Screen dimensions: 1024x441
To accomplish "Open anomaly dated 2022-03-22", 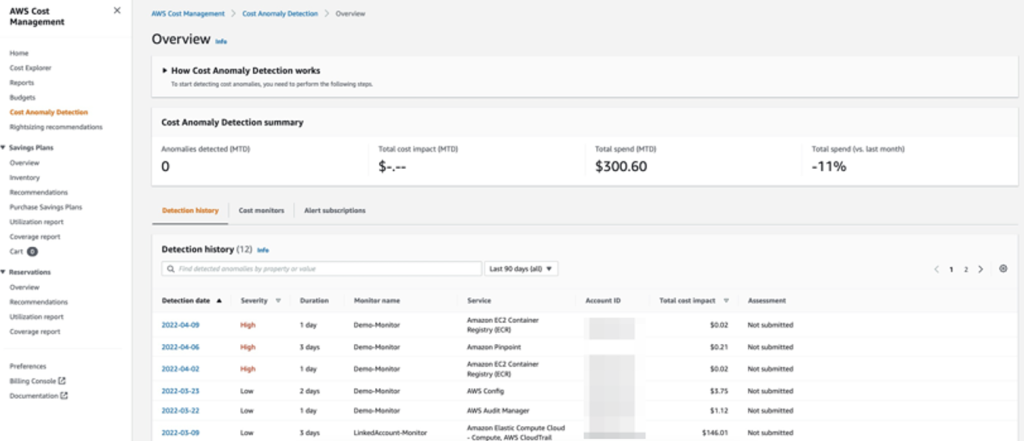I will 180,411.
